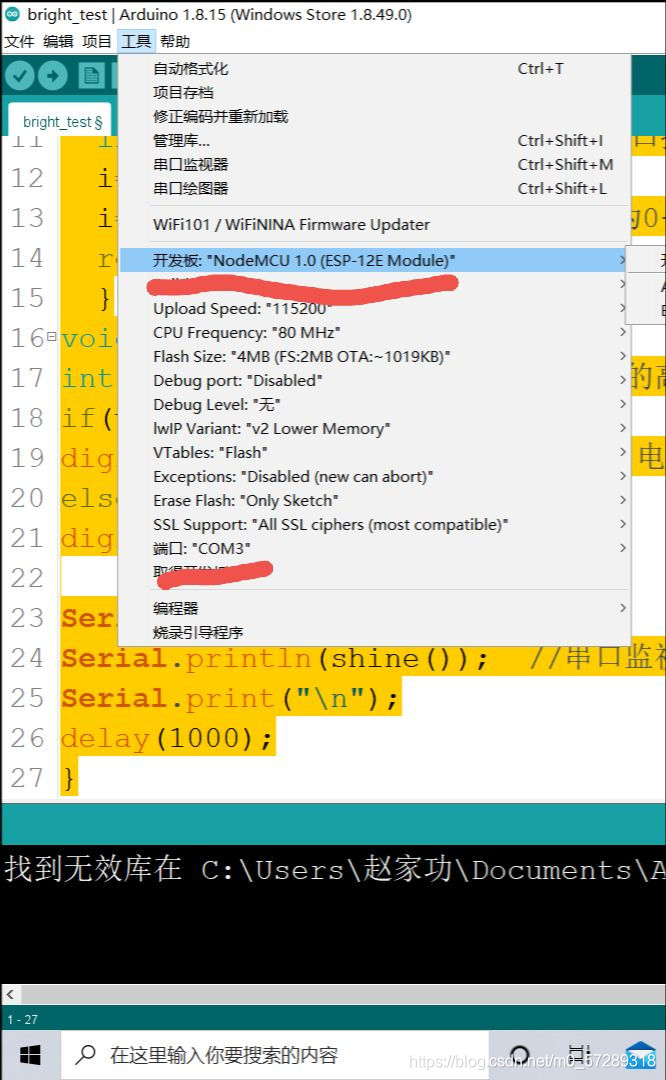Select 端口 "COM3" menu entry

[374, 548]
